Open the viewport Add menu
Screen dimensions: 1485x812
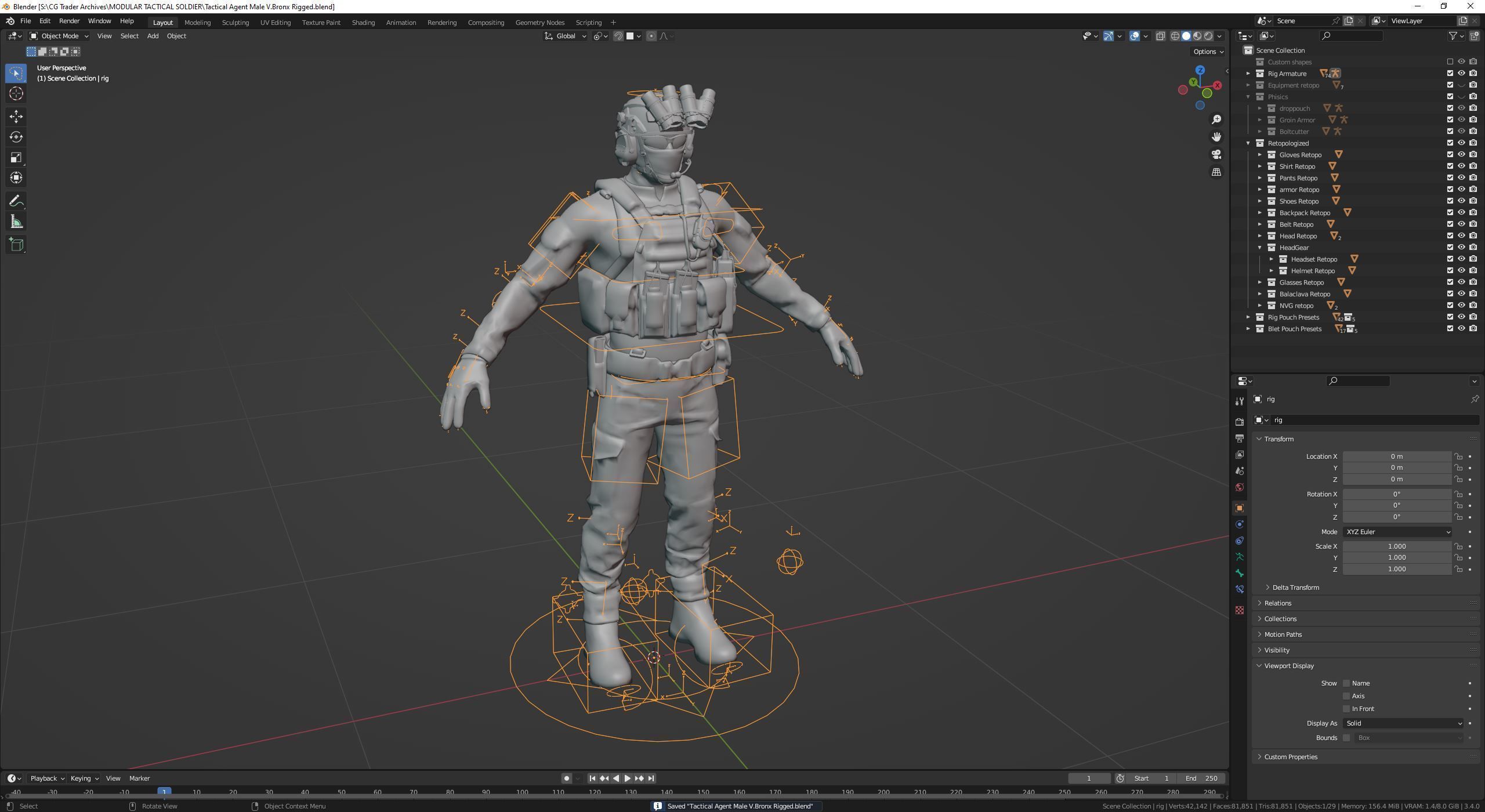[x=153, y=36]
